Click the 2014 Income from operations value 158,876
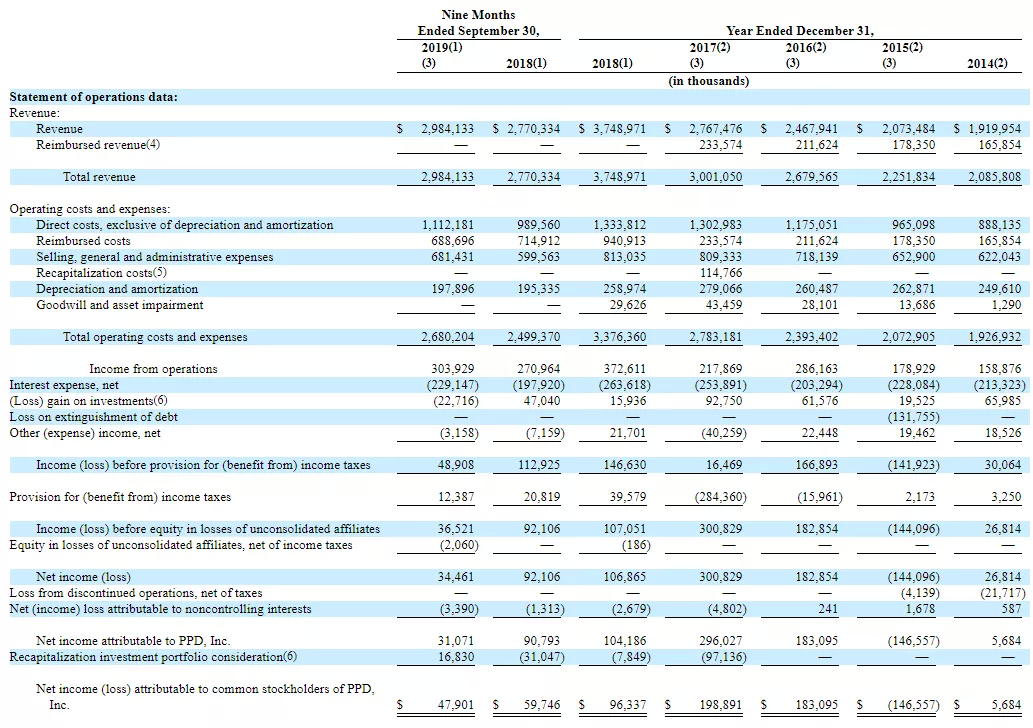Screen dimensions: 1033x728 click(999, 369)
